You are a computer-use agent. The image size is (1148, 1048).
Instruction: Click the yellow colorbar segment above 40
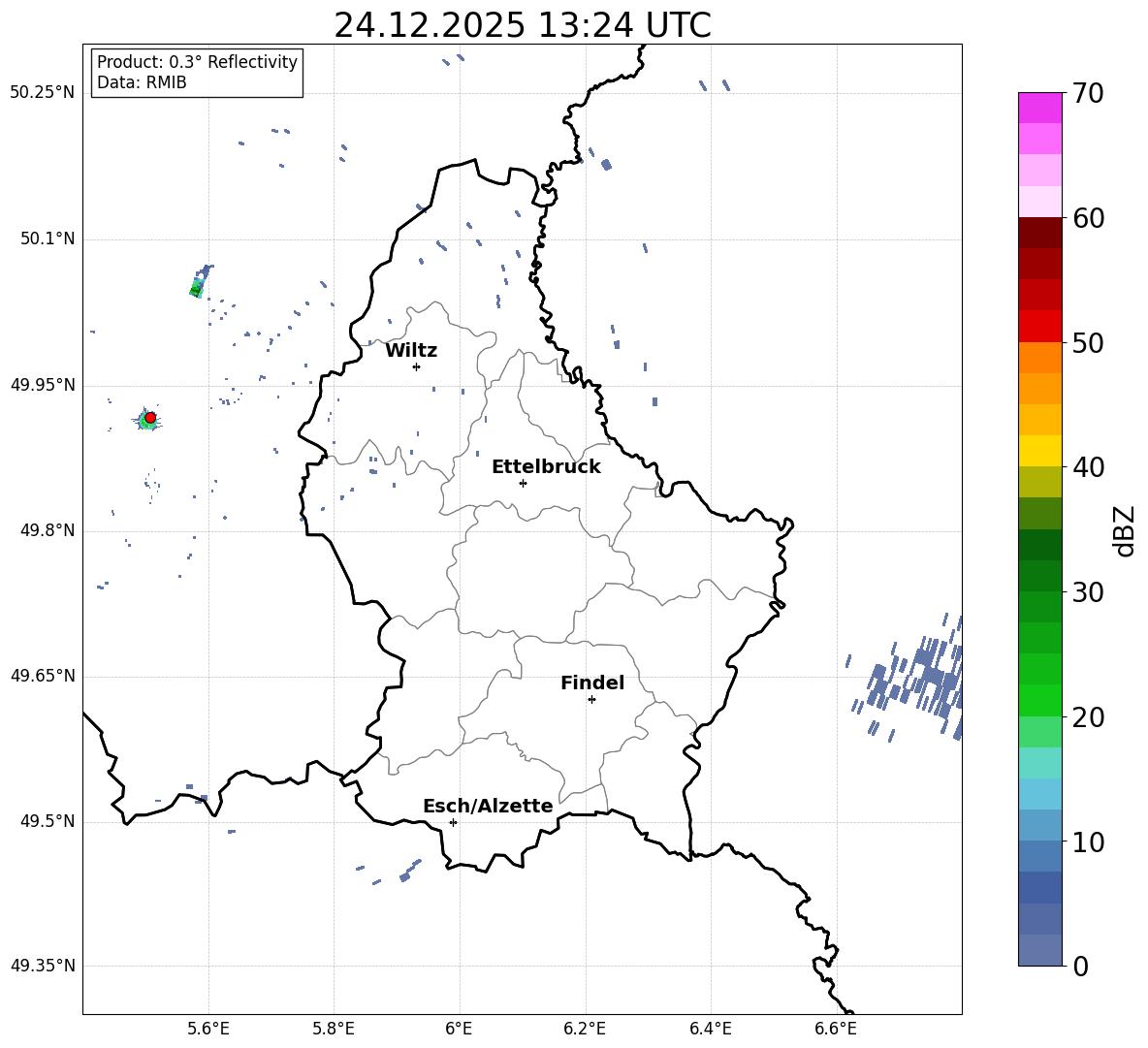1039,451
